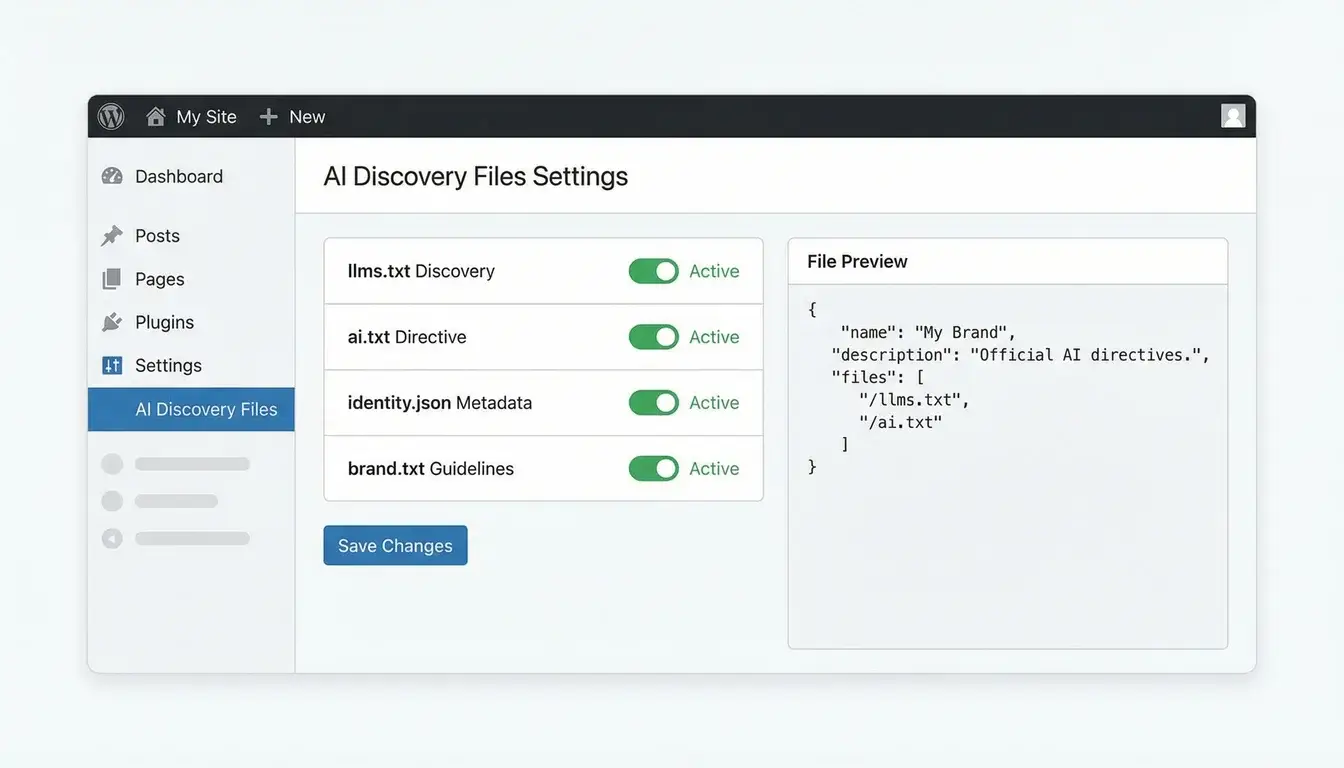Open the user avatar in the admin bar
Image resolution: width=1344 pixels, height=768 pixels.
tap(1233, 116)
